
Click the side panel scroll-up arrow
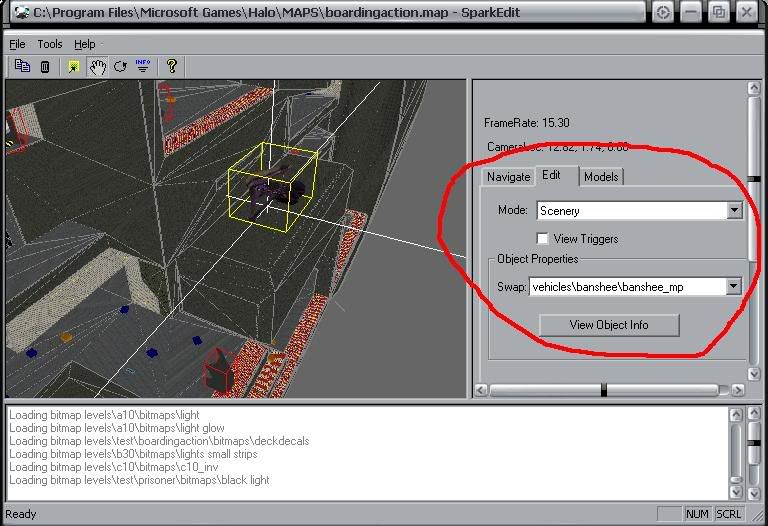coord(754,88)
